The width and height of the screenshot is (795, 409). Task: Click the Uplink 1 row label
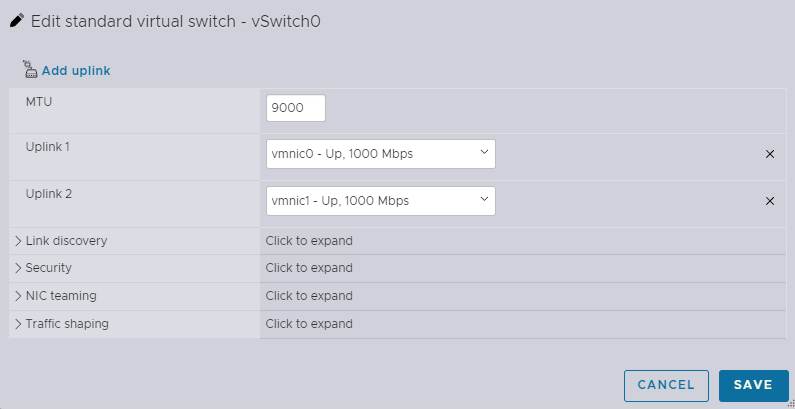coord(48,147)
